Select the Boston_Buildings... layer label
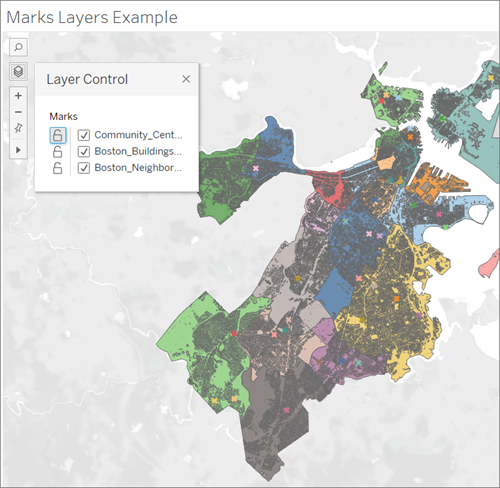This screenshot has height=488, width=500. tap(138, 151)
